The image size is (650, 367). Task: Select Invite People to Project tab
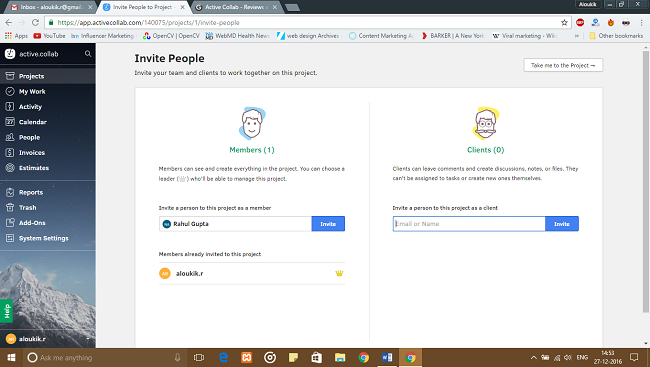(x=143, y=7)
